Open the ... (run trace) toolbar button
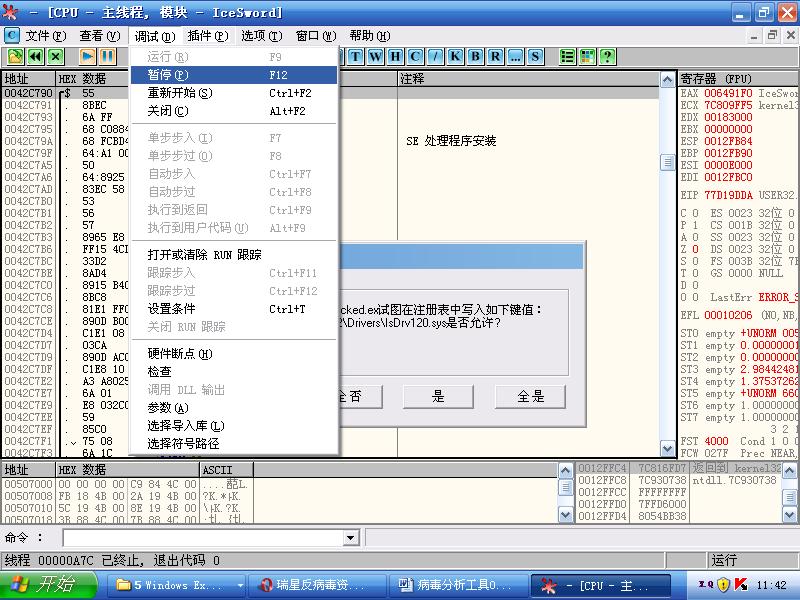Viewport: 800px width, 600px height. 515,57
